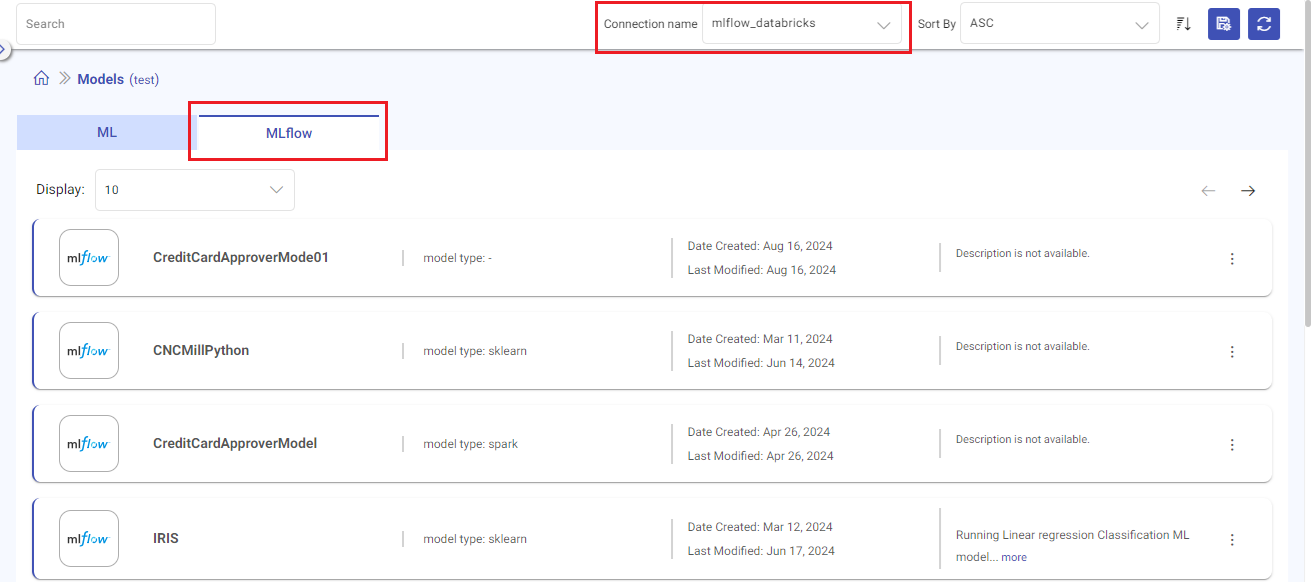
Task: Switch to the ML tab
Action: click(106, 131)
